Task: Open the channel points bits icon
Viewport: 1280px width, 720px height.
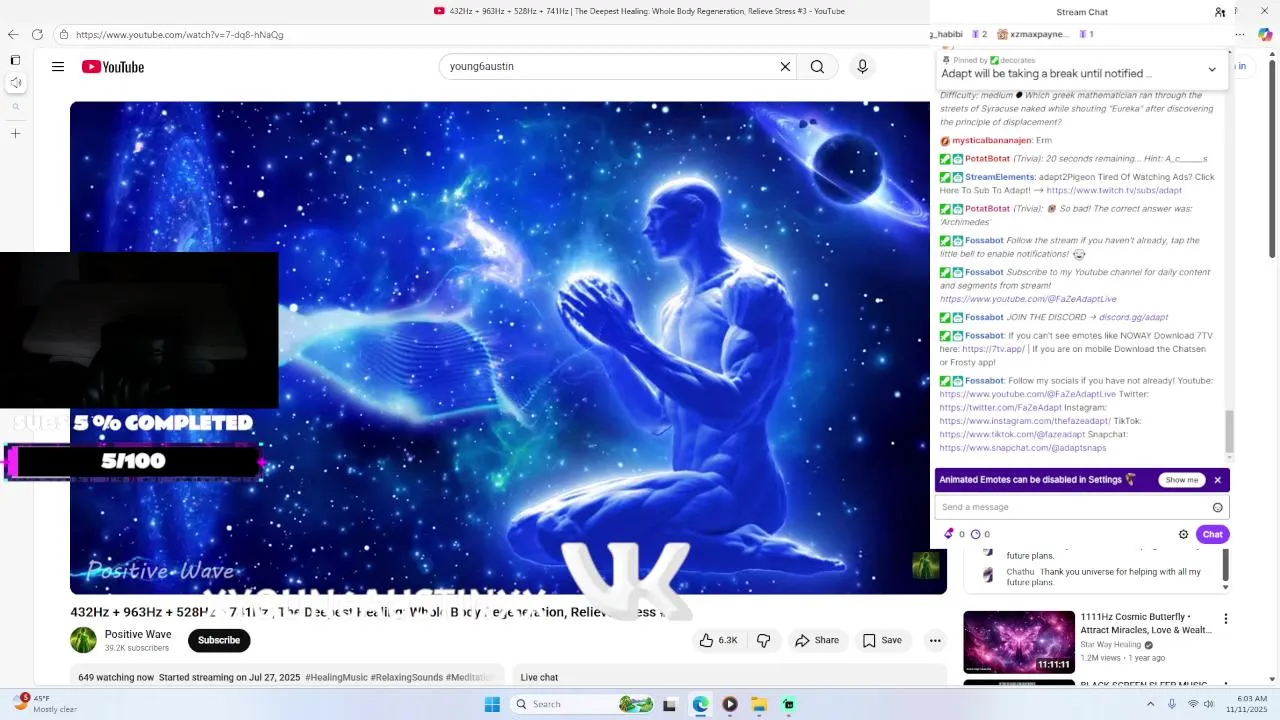Action: click(x=949, y=534)
